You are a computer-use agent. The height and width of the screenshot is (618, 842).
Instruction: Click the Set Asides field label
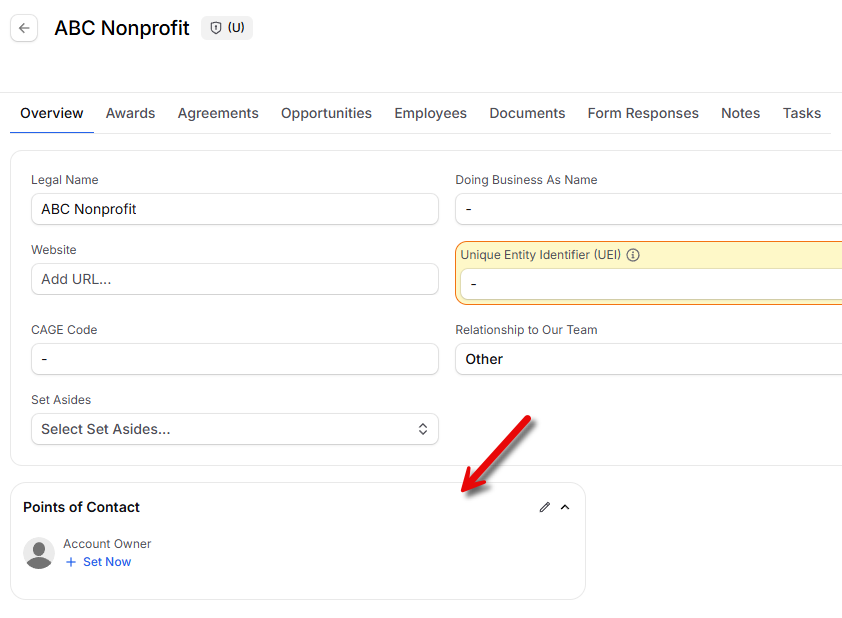point(61,400)
